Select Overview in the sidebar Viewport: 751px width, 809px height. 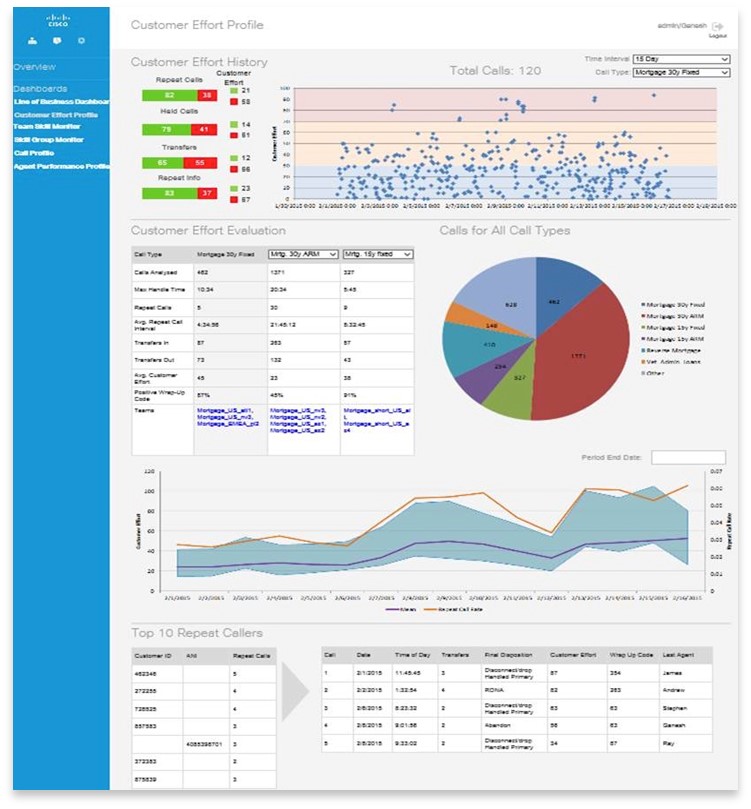point(35,67)
